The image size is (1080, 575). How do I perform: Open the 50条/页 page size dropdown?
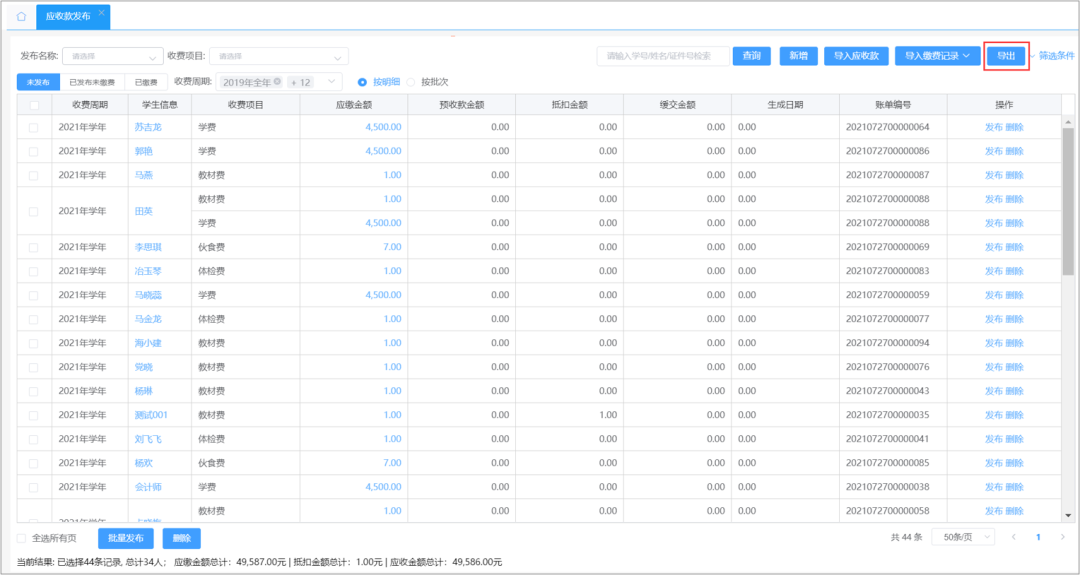point(963,537)
